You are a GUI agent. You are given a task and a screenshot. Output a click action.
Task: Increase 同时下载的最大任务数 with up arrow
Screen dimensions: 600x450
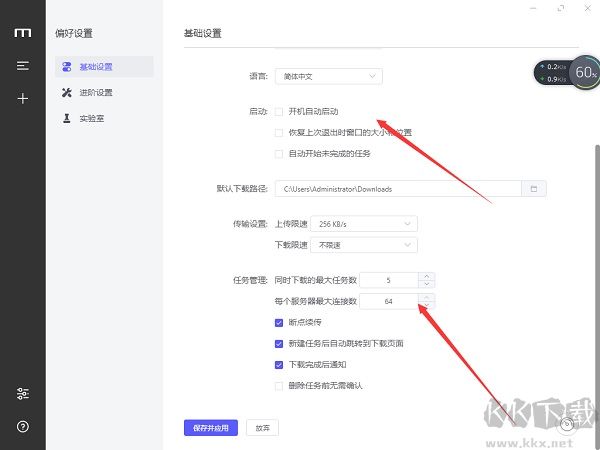click(427, 276)
